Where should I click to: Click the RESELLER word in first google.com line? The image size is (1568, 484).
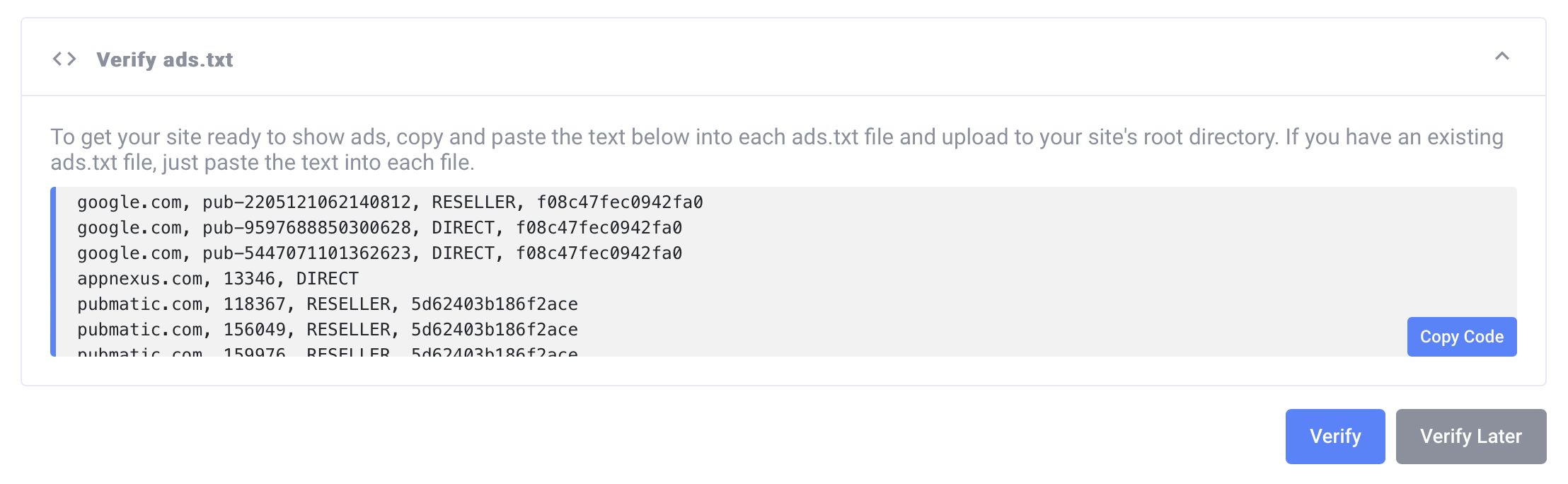(x=473, y=202)
